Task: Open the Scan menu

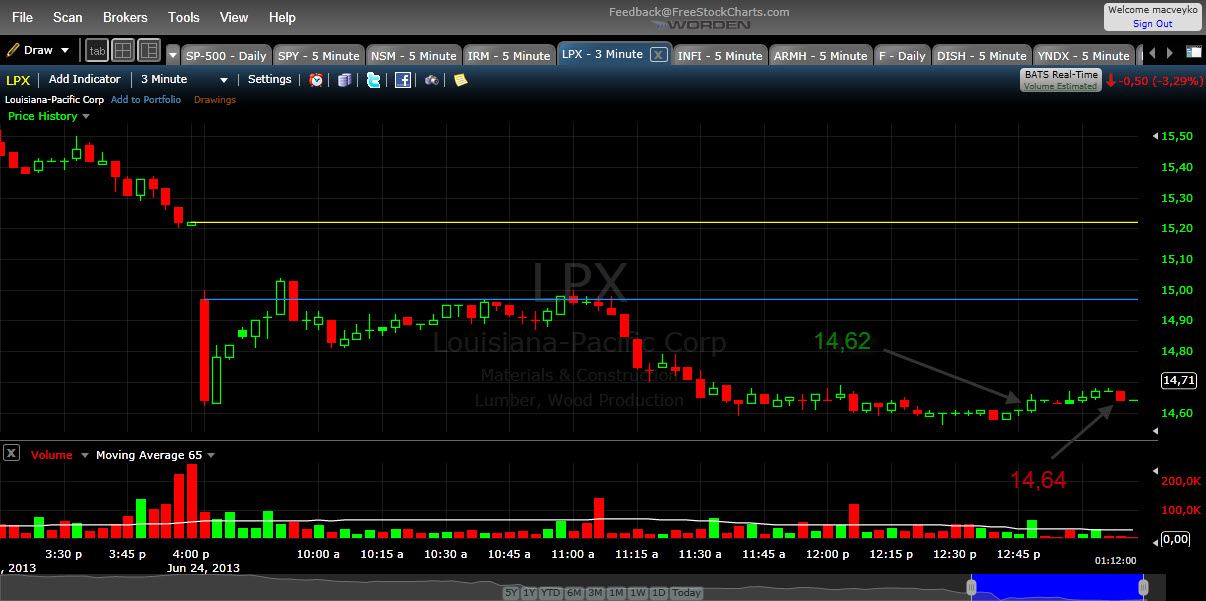Action: [68, 17]
